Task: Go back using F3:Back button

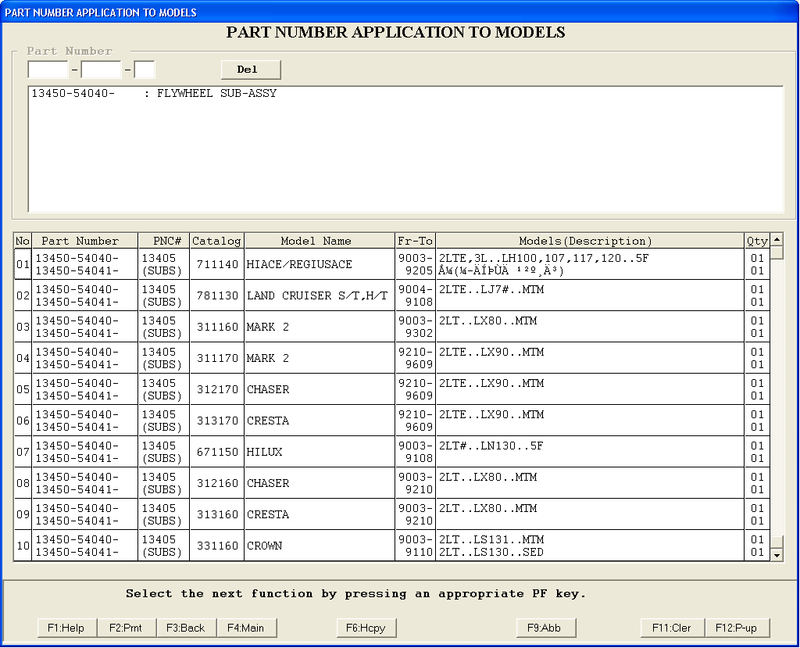Action: coord(186,628)
